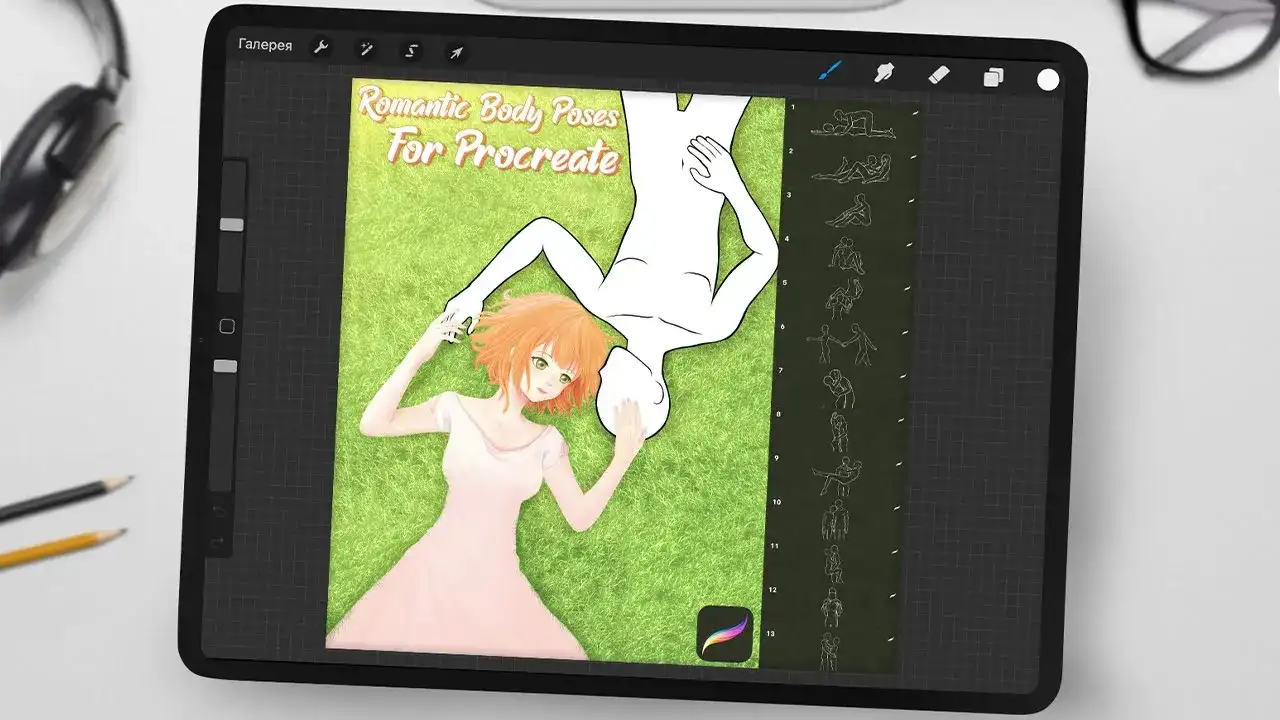Click the brush size slider handle
Screen dimensions: 1280x720
(232, 225)
